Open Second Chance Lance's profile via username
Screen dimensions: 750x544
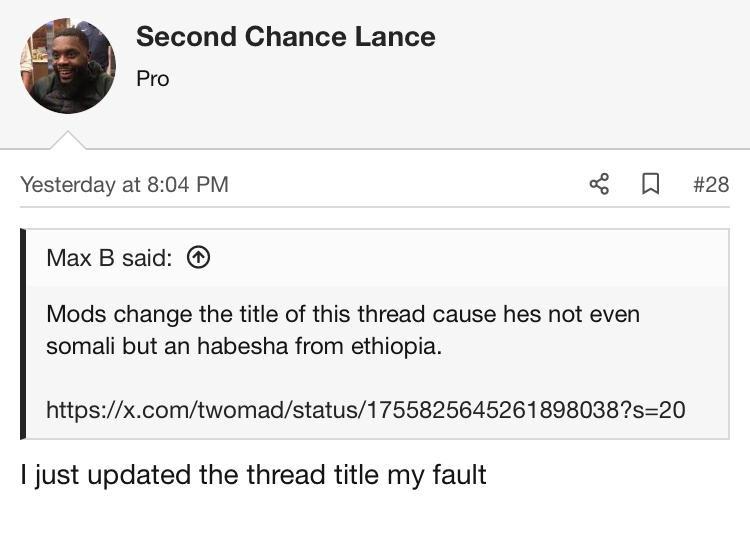click(286, 36)
